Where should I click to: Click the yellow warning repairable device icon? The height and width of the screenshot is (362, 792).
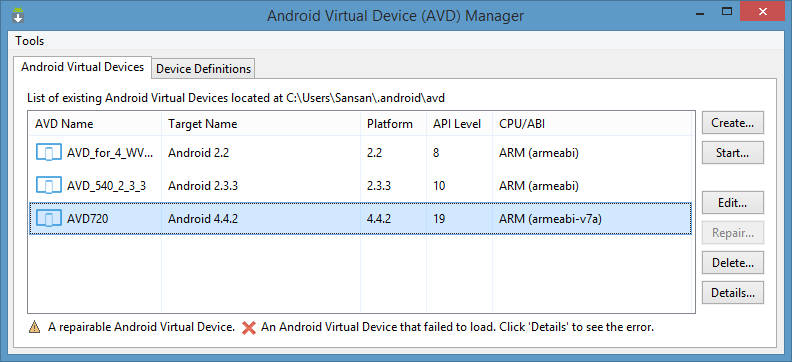[x=34, y=327]
